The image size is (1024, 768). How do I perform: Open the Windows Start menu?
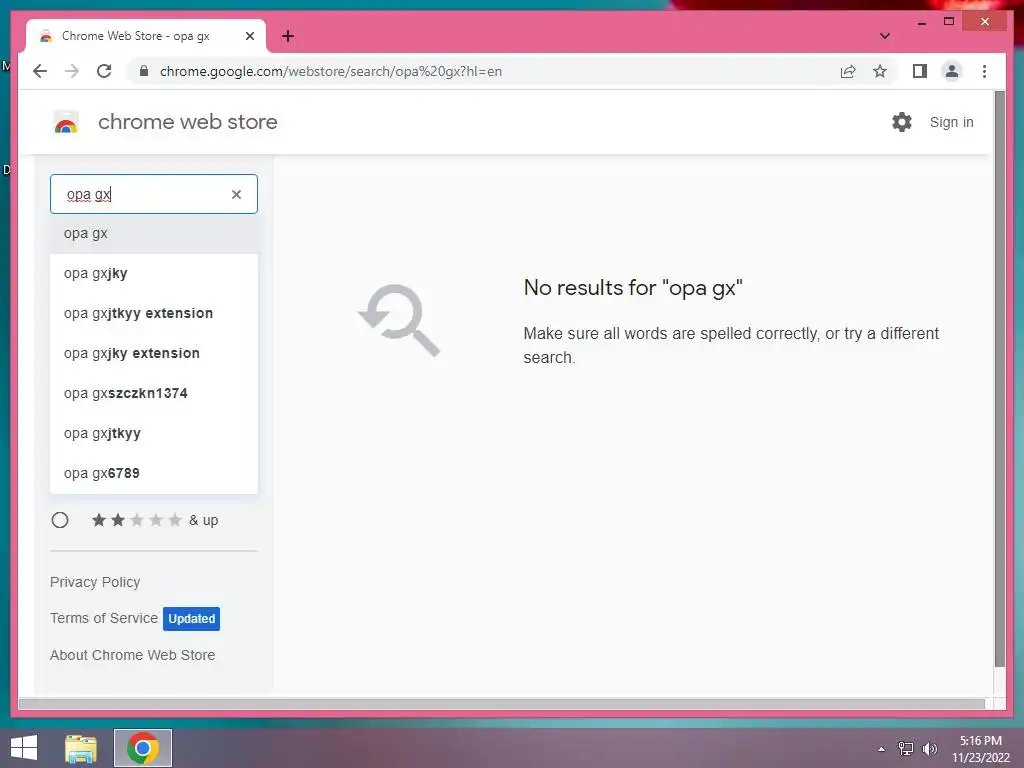pos(24,748)
